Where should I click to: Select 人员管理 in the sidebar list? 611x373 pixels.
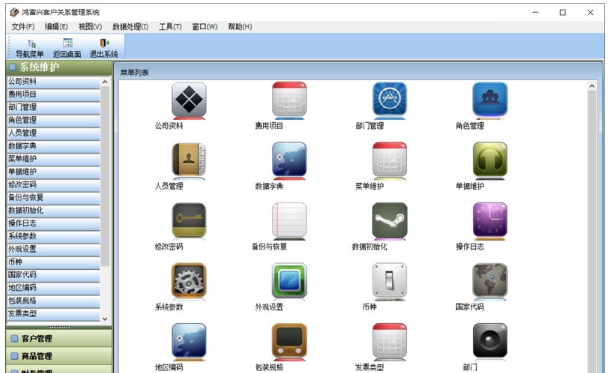(x=54, y=133)
